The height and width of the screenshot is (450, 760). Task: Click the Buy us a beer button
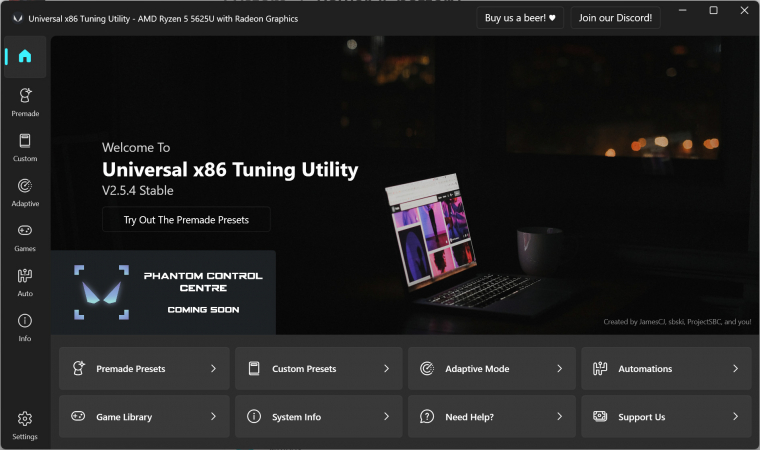520,18
